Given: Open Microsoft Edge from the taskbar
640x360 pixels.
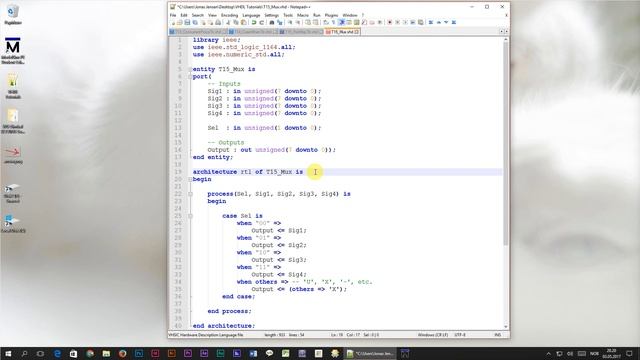Looking at the screenshot, I should 57,353.
